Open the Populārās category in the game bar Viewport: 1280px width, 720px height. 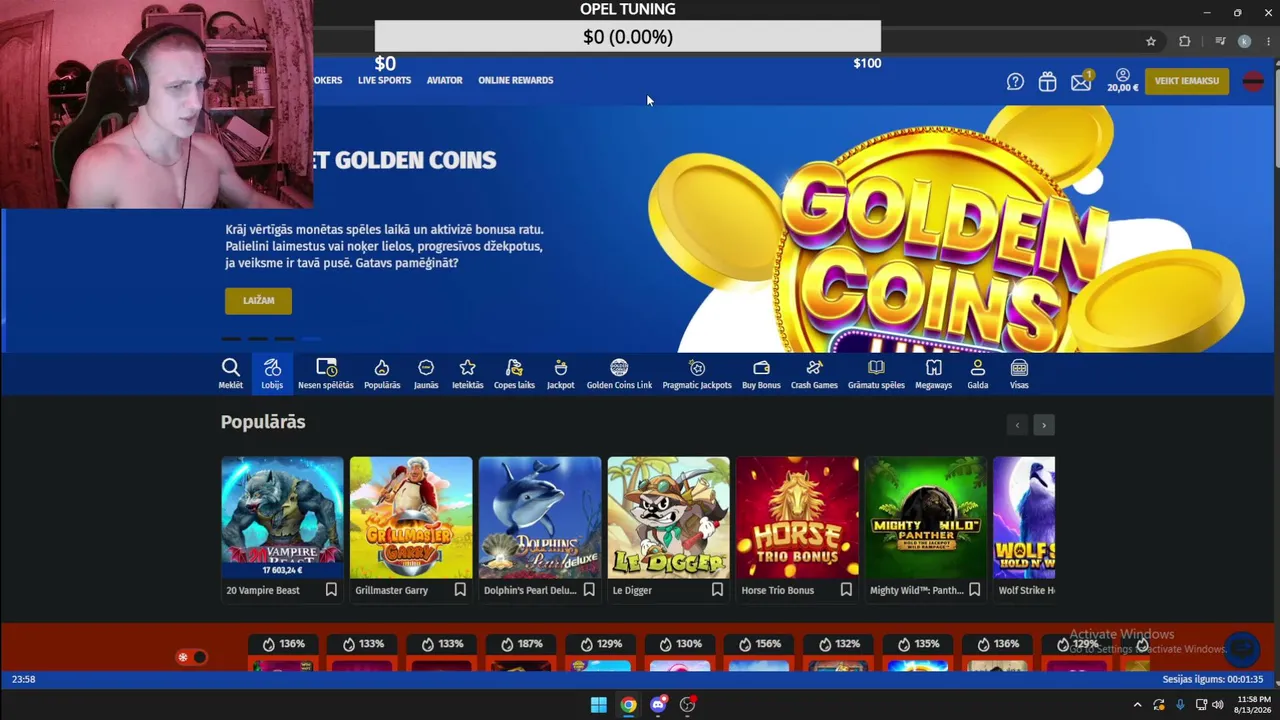coord(382,374)
